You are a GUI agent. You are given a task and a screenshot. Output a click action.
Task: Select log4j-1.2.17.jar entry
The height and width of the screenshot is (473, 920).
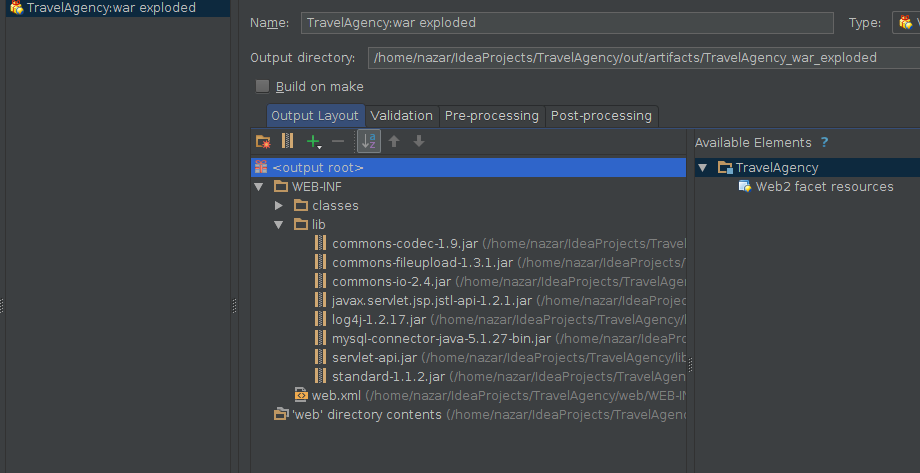(379, 320)
